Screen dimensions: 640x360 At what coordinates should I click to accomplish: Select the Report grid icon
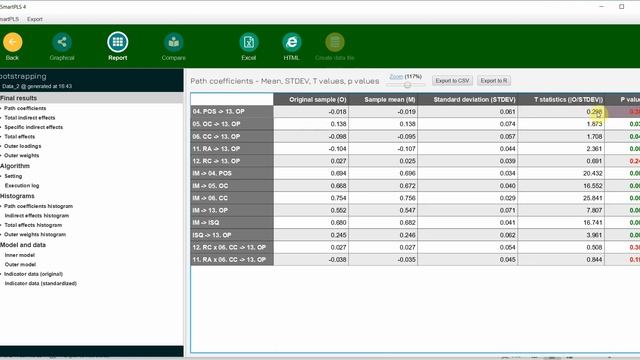click(x=118, y=42)
